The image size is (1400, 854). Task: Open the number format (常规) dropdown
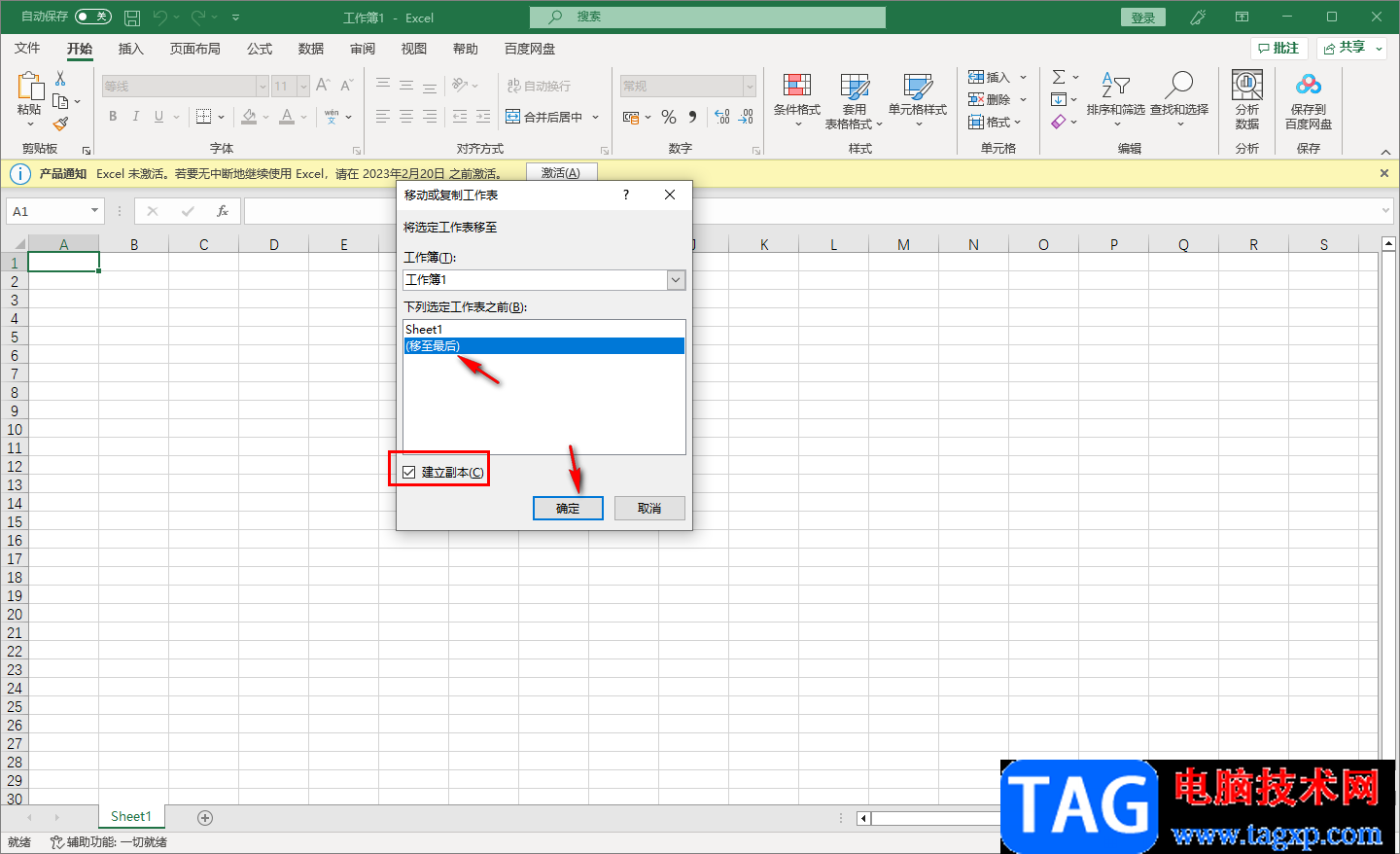point(750,87)
